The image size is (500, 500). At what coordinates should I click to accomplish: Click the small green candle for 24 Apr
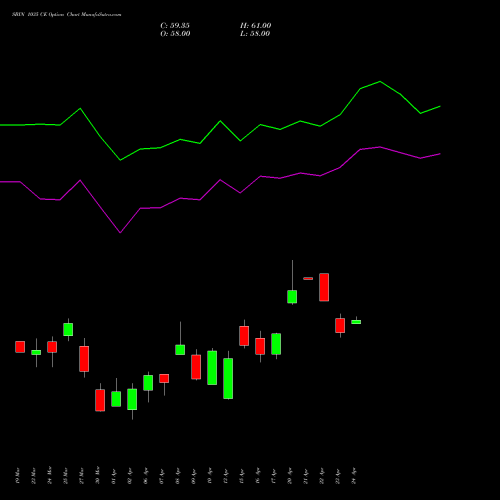coord(356,322)
